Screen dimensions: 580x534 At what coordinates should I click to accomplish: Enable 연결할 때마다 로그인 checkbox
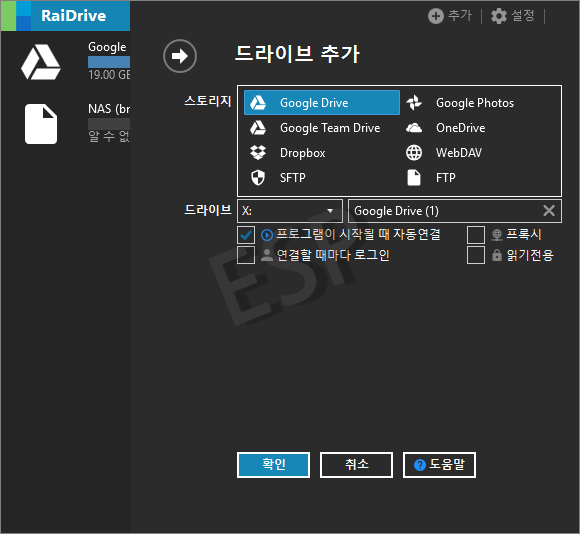coord(246,255)
